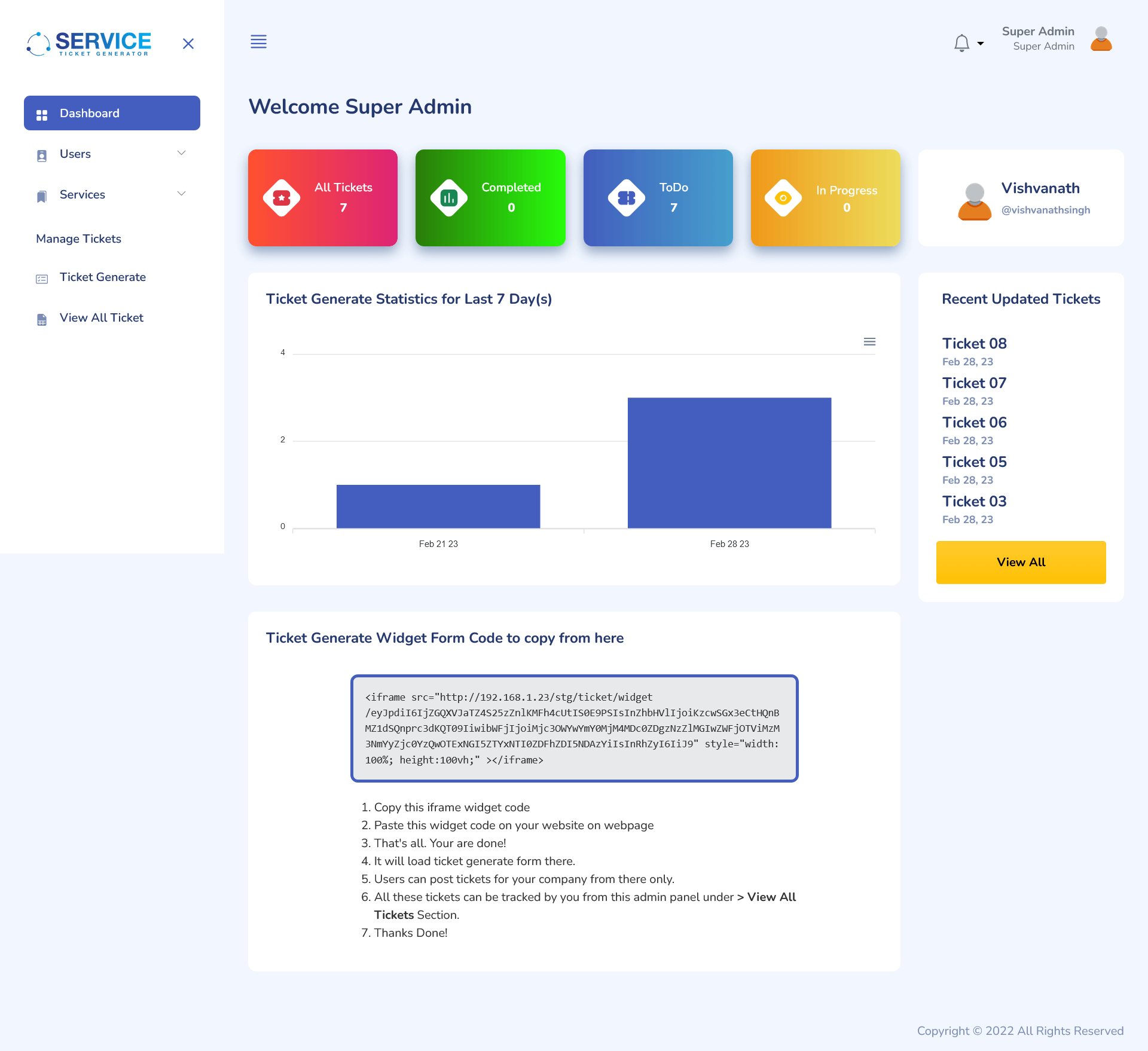This screenshot has width=1148, height=1051.
Task: Open Ticket 08 in recent tickets
Action: 975,343
